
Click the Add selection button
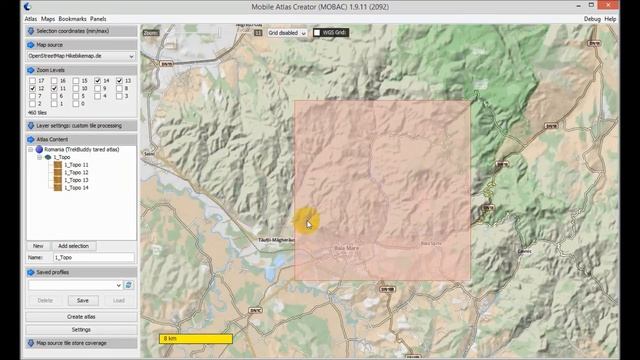(73, 246)
